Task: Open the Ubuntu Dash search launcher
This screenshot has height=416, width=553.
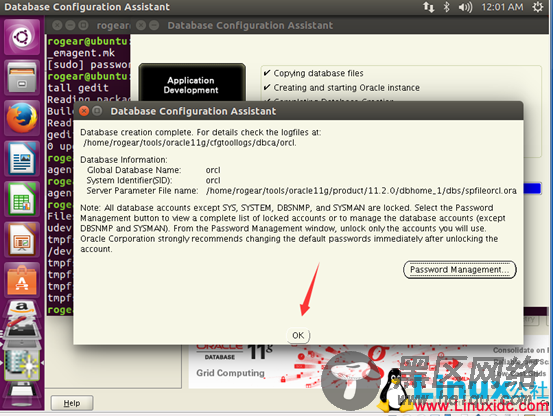Action: (x=22, y=37)
